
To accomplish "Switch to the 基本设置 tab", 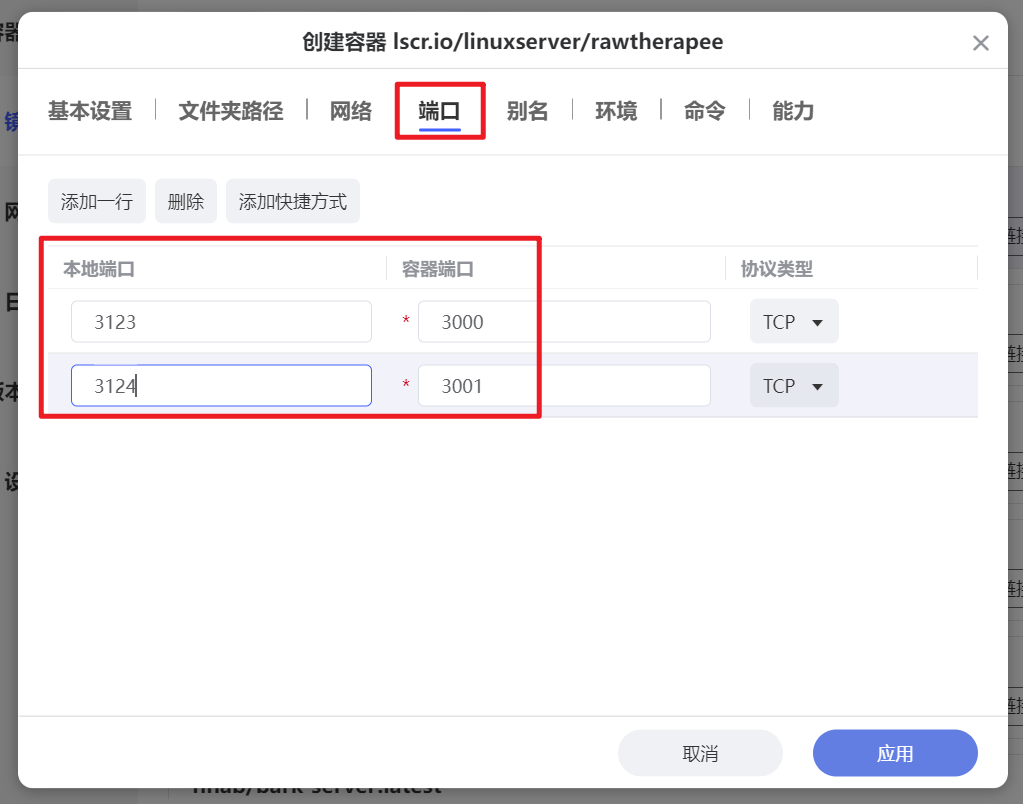I will (x=90, y=111).
